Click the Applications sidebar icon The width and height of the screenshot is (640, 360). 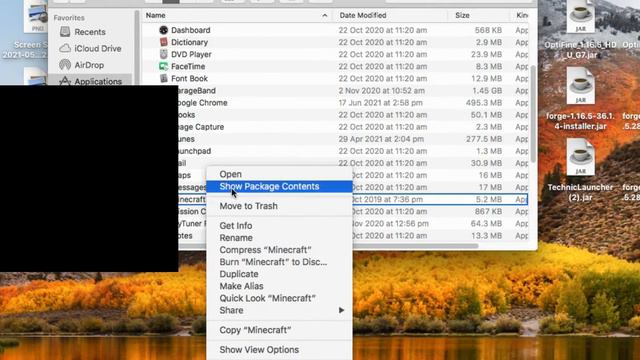coord(65,81)
